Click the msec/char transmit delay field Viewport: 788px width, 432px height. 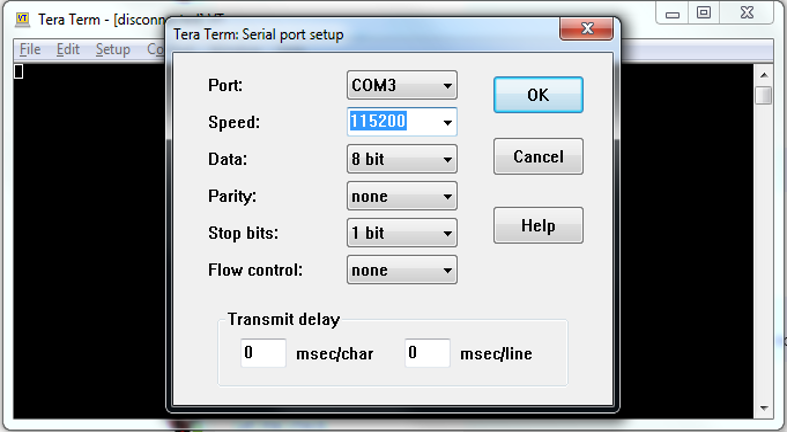[x=263, y=353]
